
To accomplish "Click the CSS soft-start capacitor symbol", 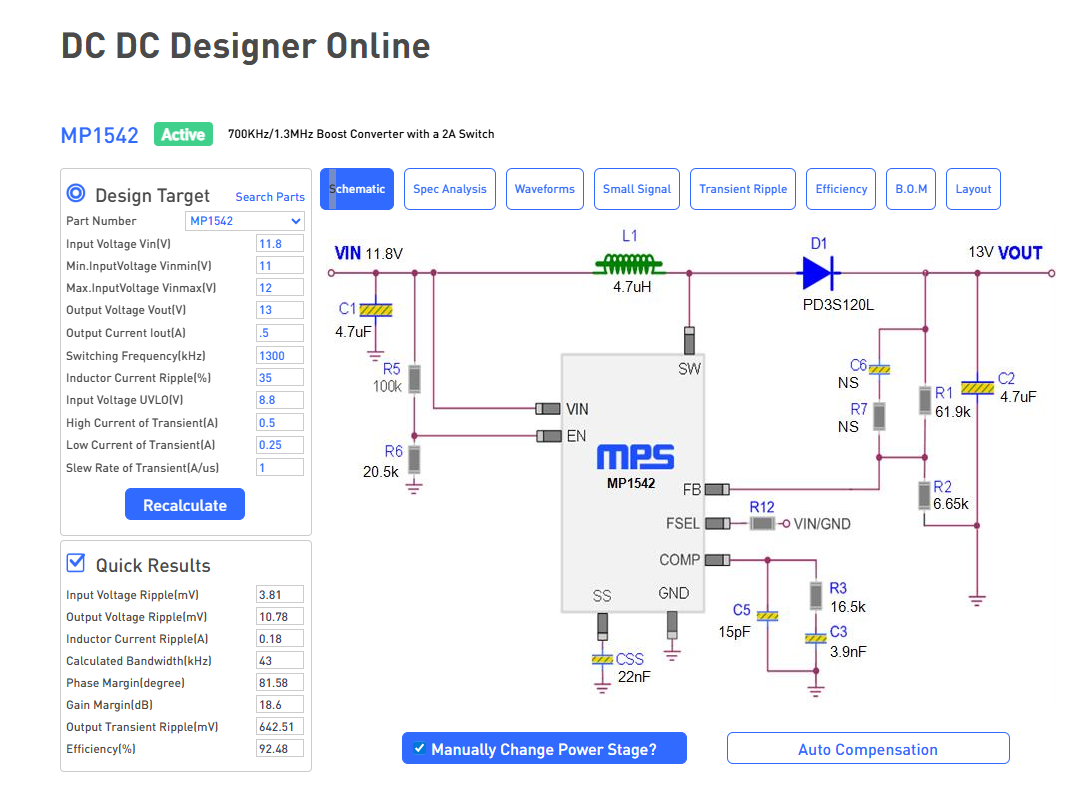I will pos(602,659).
